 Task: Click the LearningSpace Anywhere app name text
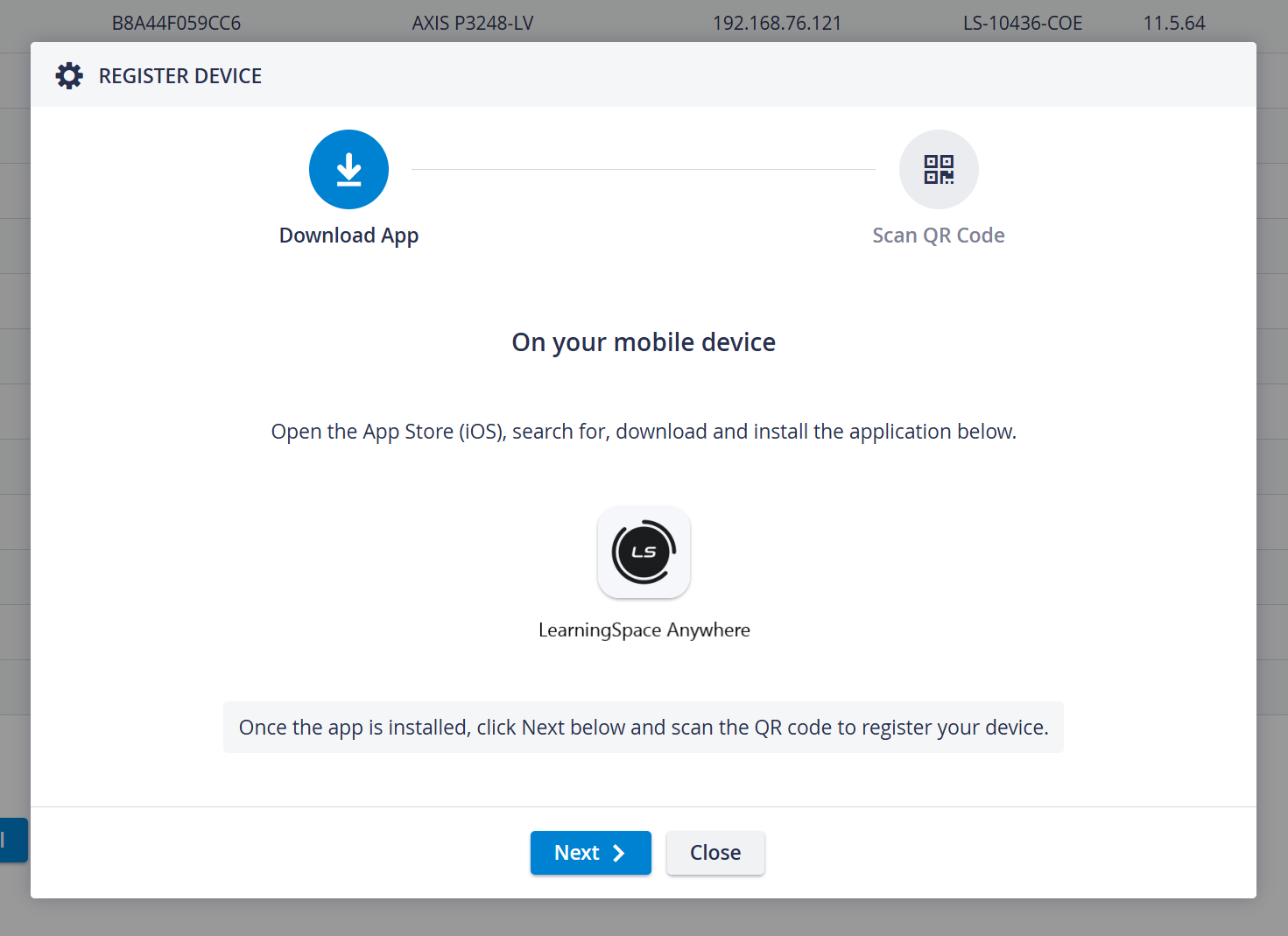(644, 630)
